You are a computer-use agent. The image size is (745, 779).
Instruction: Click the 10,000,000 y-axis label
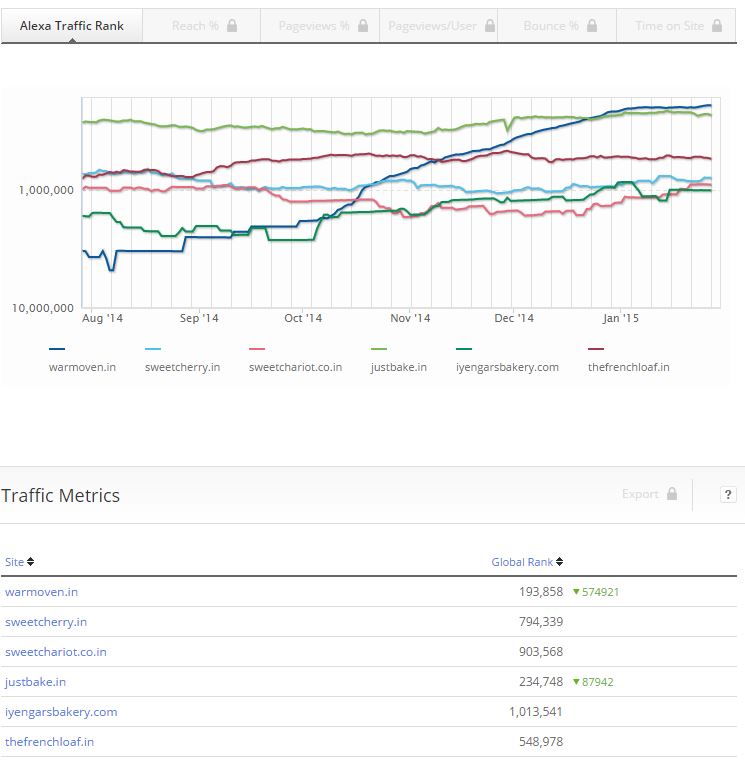pyautogui.click(x=43, y=308)
